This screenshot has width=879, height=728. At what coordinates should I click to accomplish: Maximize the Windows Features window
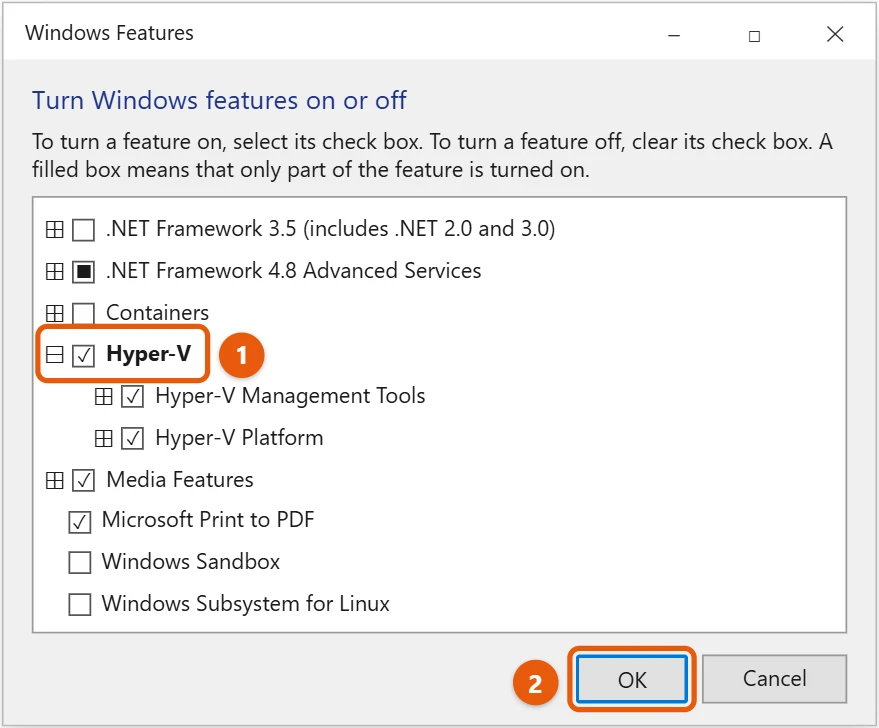pyautogui.click(x=755, y=35)
